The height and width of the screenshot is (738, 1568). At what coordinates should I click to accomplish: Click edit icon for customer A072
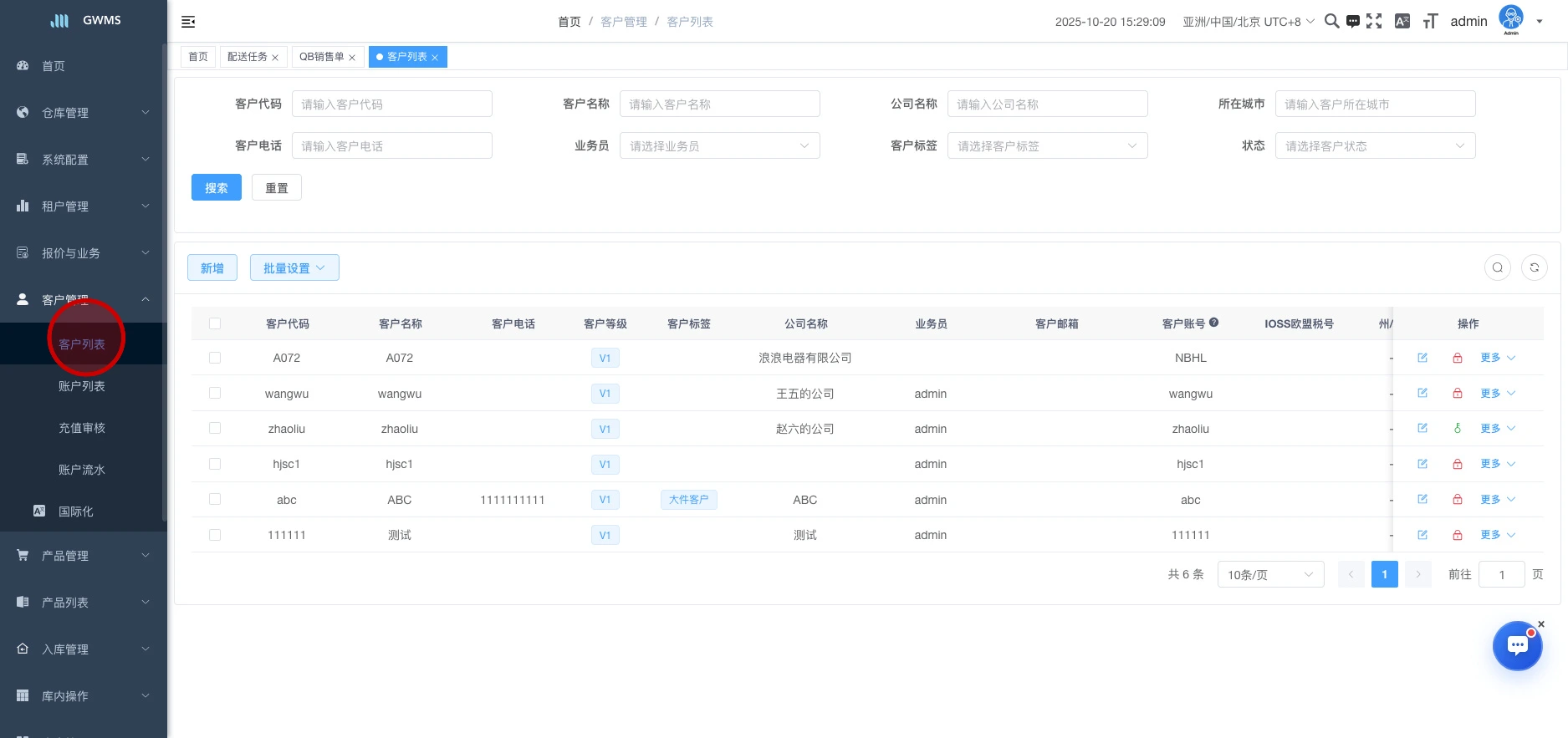coord(1422,358)
